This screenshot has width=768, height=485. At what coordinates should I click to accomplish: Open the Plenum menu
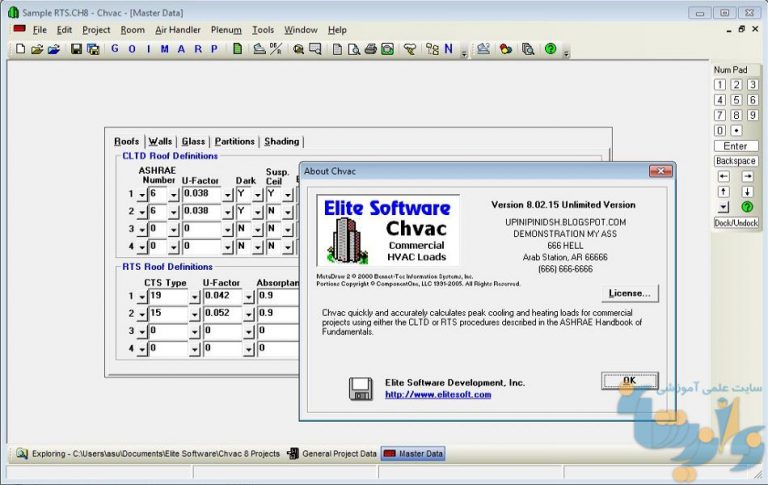225,30
